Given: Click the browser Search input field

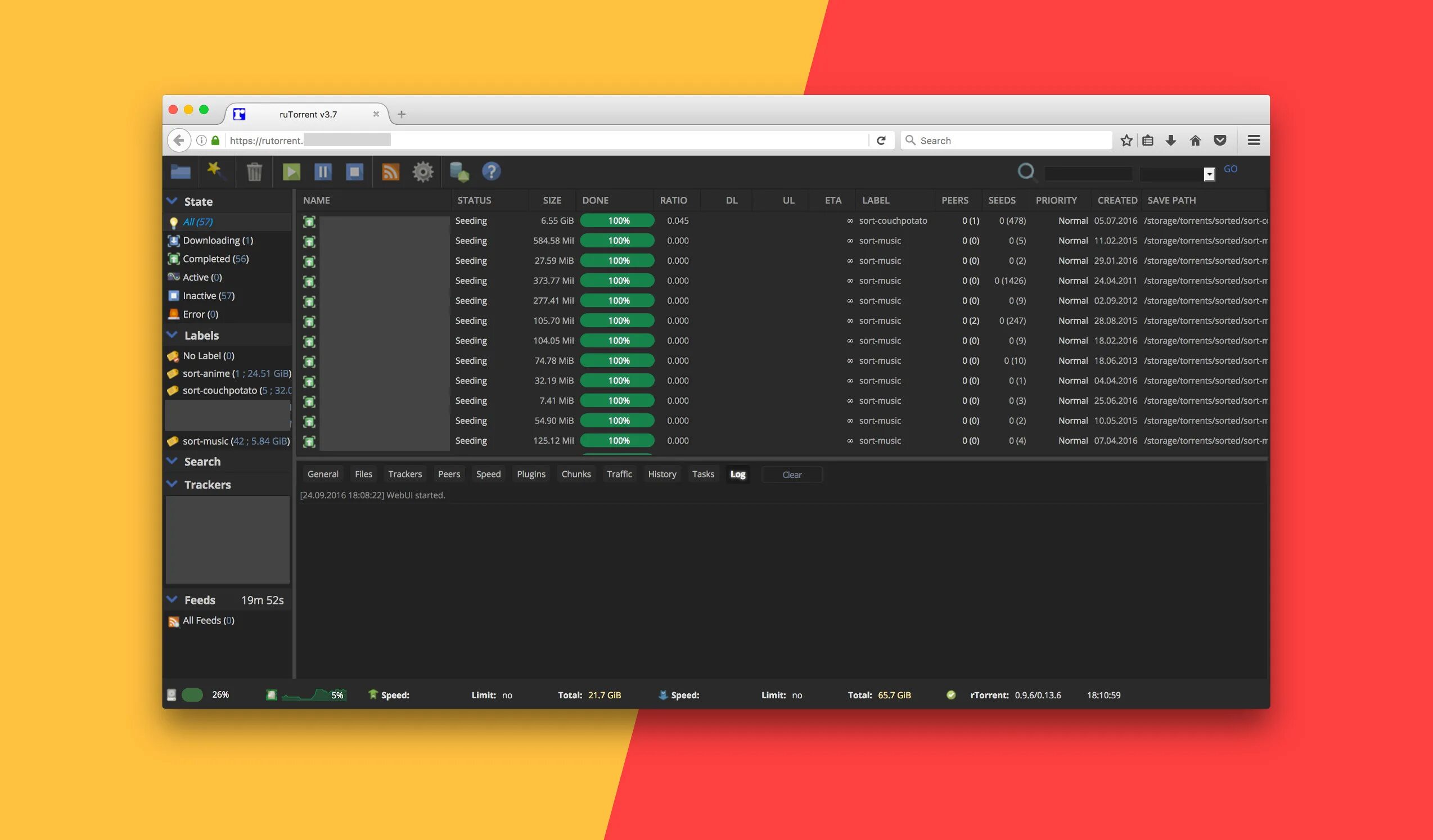Looking at the screenshot, I should tap(1007, 141).
